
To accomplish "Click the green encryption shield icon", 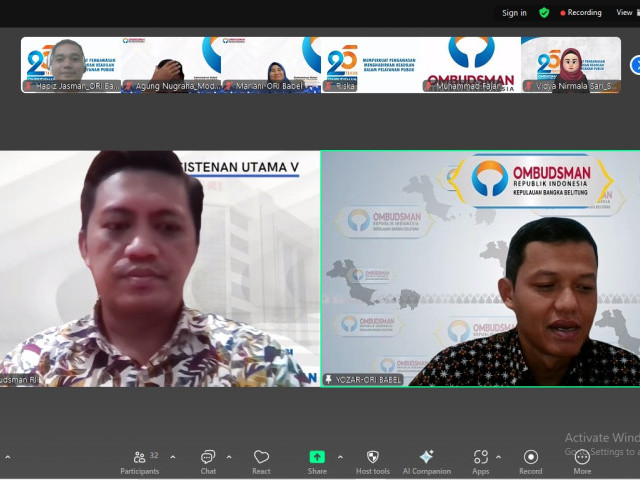I will pos(544,13).
